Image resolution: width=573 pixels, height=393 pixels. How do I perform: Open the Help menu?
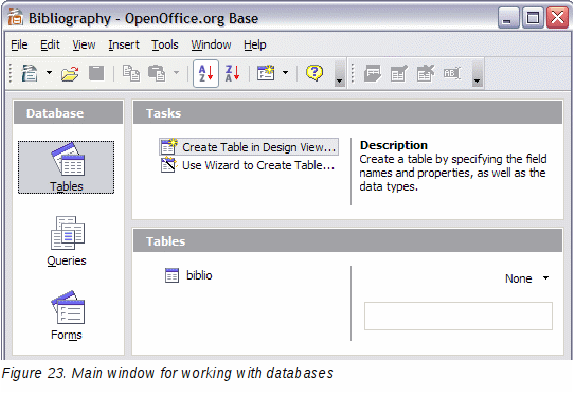pos(255,45)
